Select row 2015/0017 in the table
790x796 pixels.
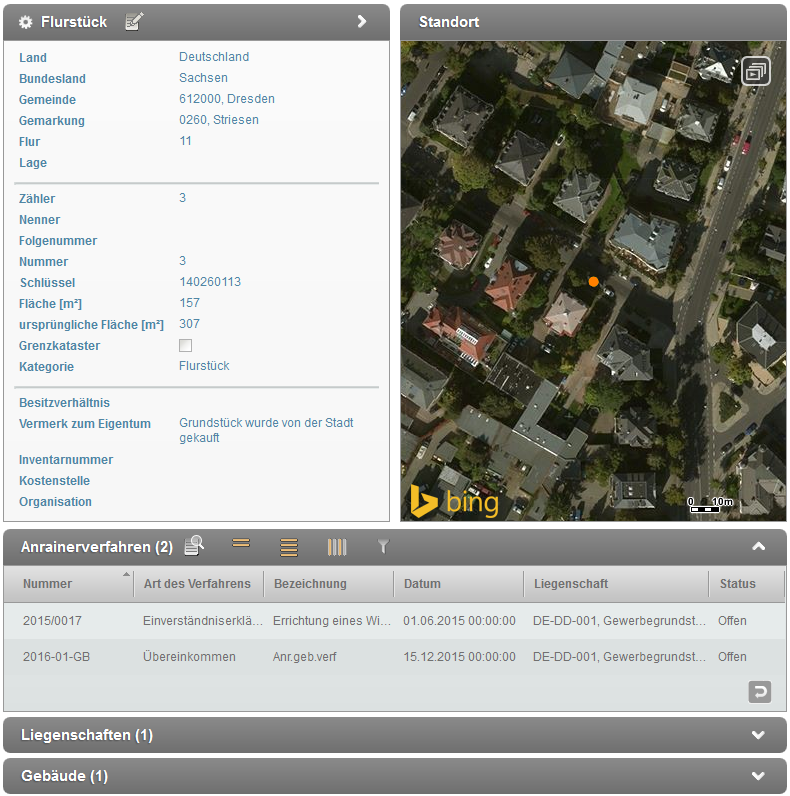52,621
